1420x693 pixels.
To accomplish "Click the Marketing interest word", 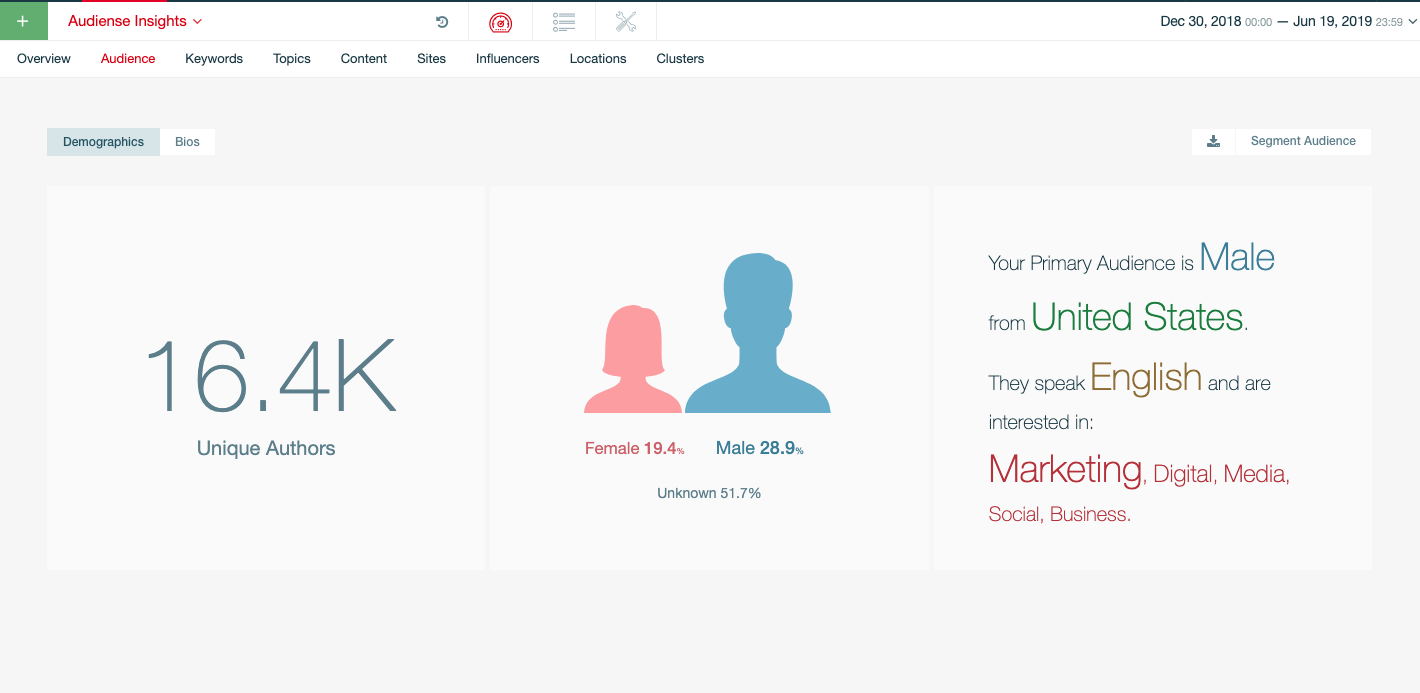I will [x=1065, y=469].
